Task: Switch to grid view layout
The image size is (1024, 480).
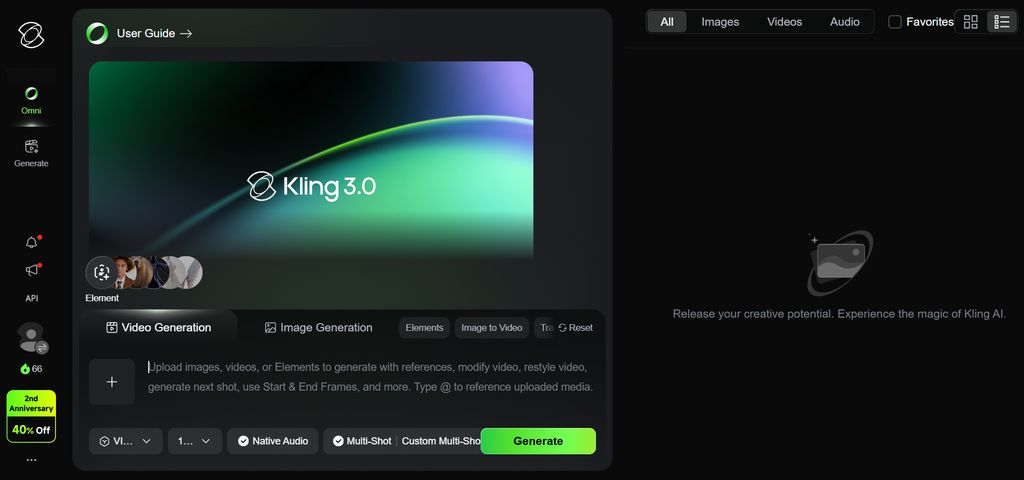Action: pos(971,22)
